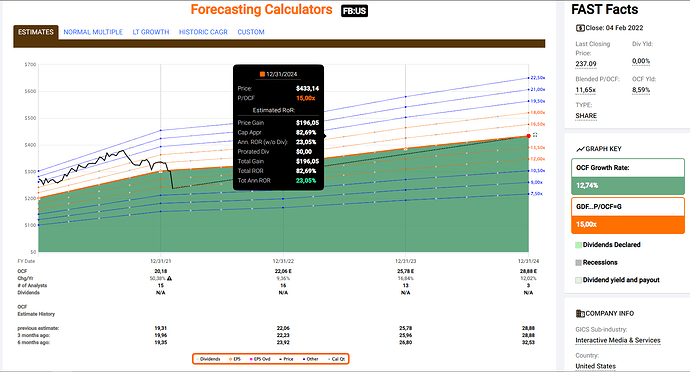
Task: Click the 12/31/22 FY date on the axis
Action: pyautogui.click(x=283, y=261)
